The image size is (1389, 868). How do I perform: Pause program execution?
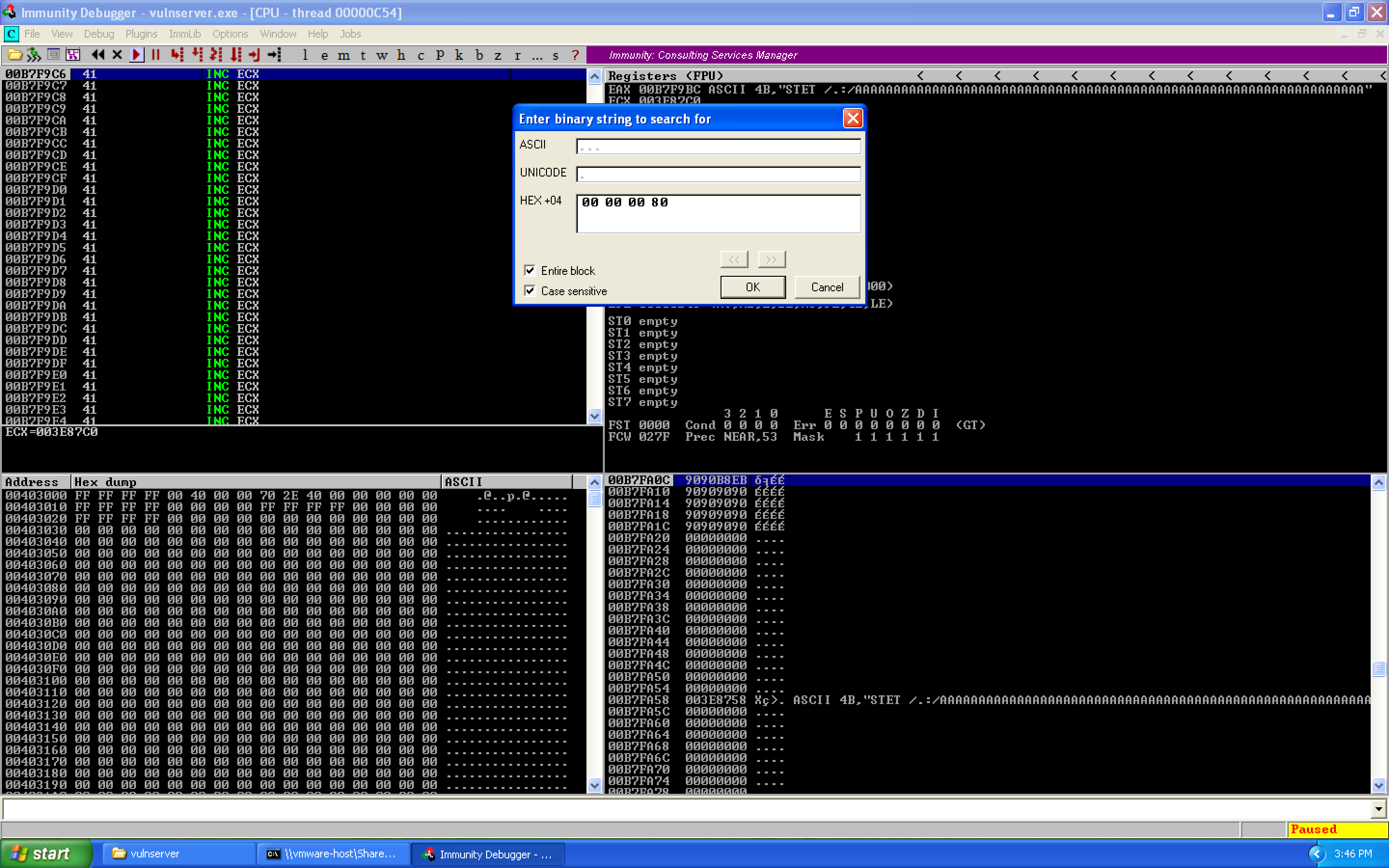coord(156,55)
